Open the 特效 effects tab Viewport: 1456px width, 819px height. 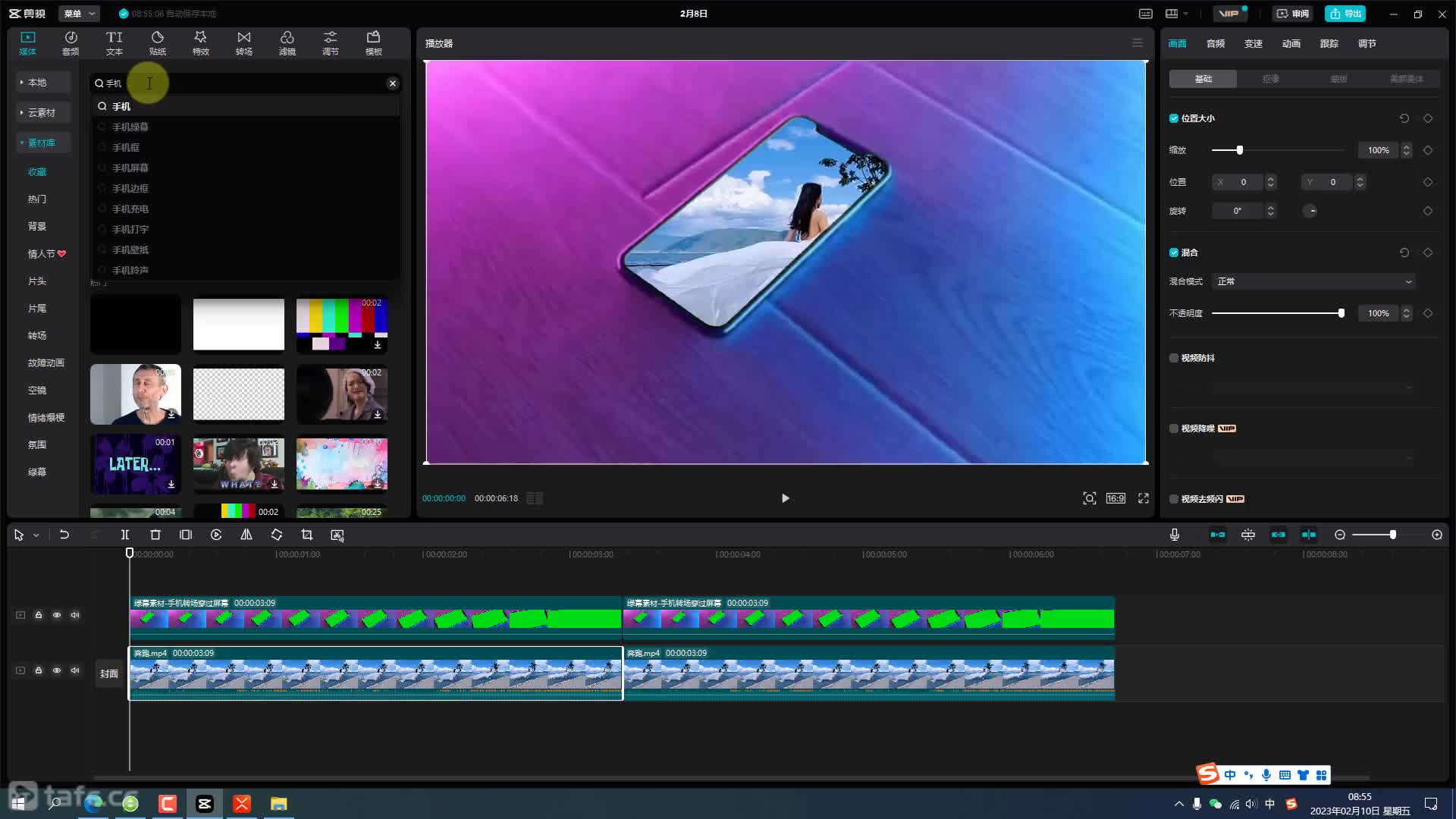tap(200, 43)
